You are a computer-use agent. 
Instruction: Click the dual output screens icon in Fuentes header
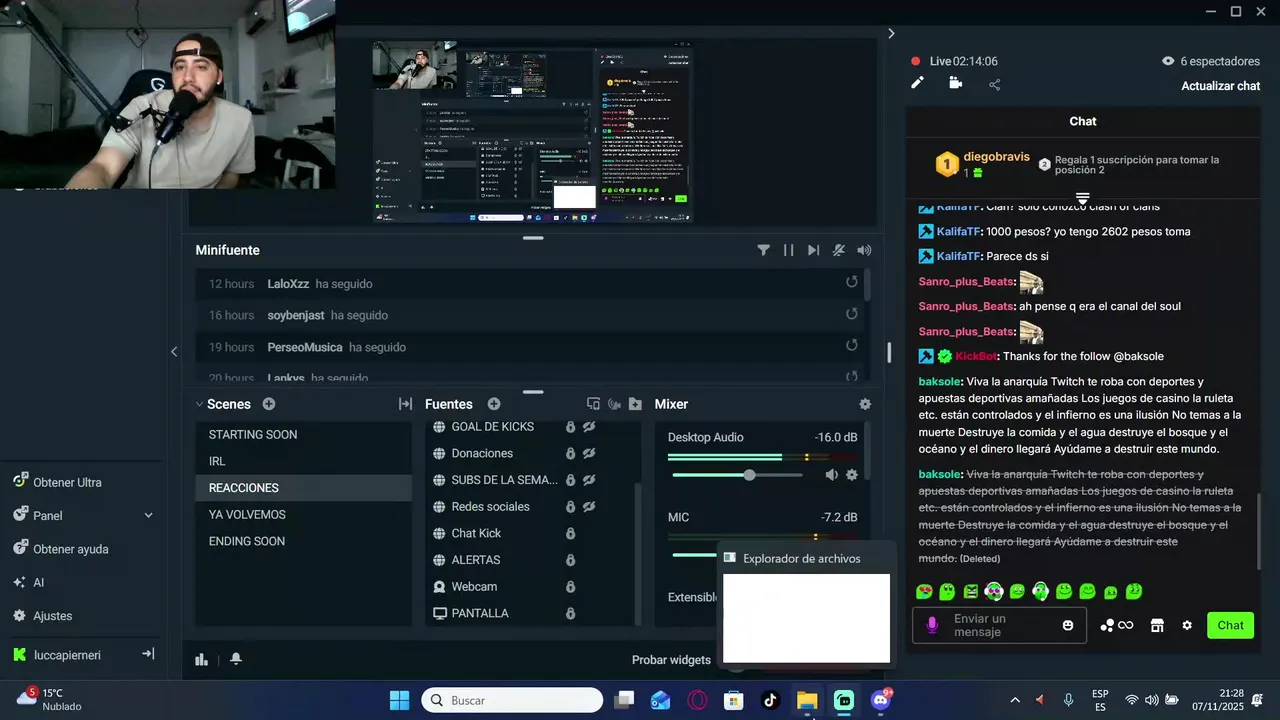tap(593, 404)
